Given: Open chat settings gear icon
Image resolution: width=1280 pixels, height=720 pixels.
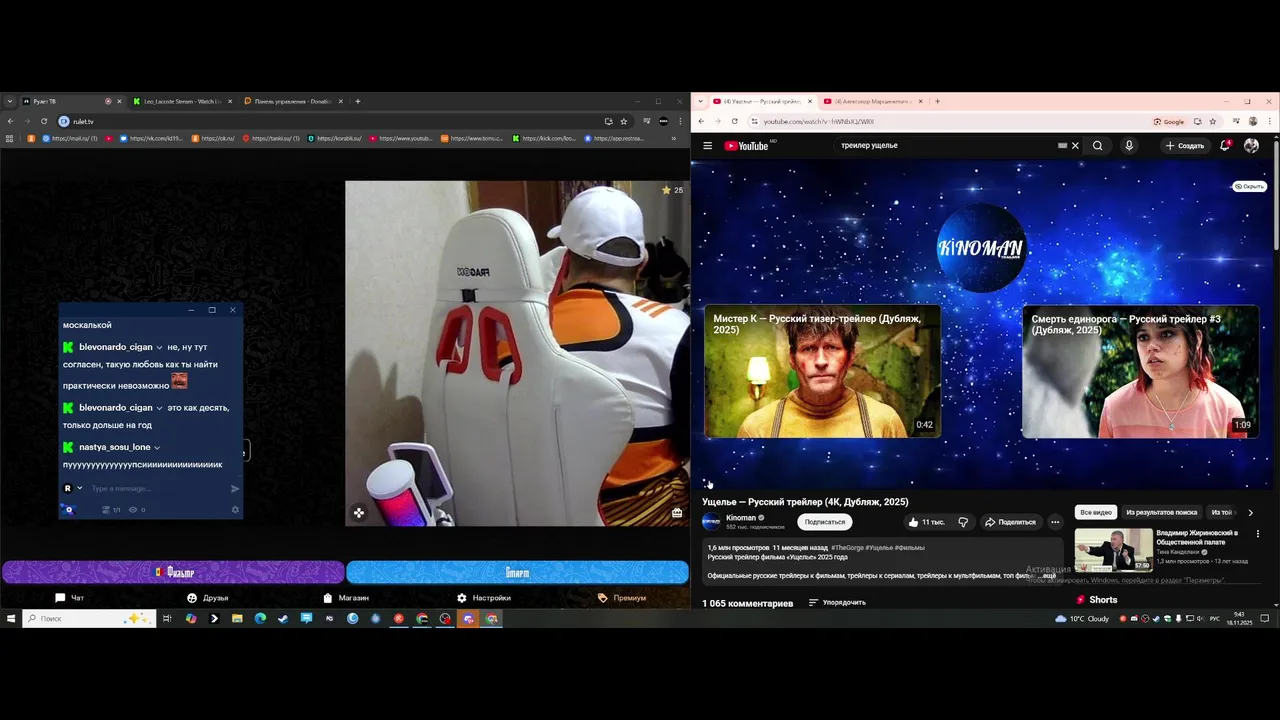Looking at the screenshot, I should tap(236, 510).
